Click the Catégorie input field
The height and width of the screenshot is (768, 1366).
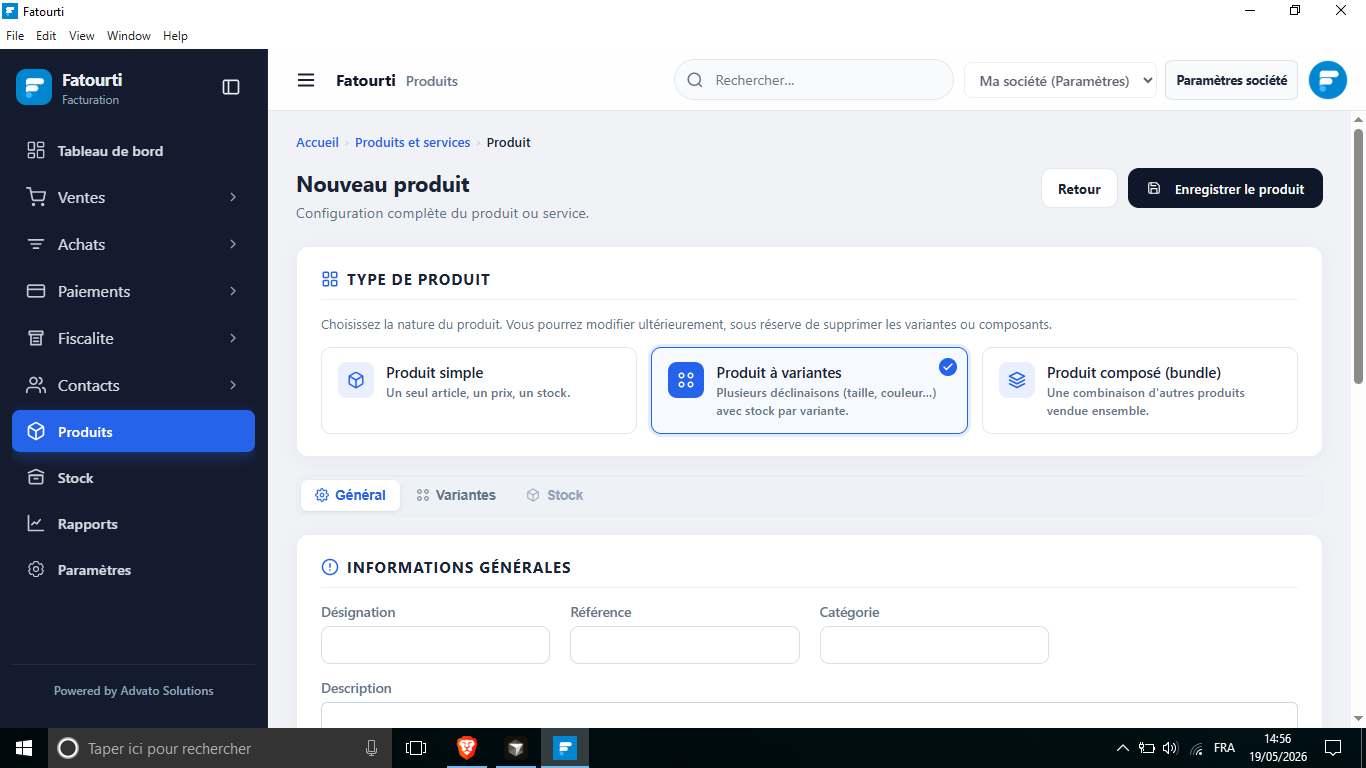point(934,645)
